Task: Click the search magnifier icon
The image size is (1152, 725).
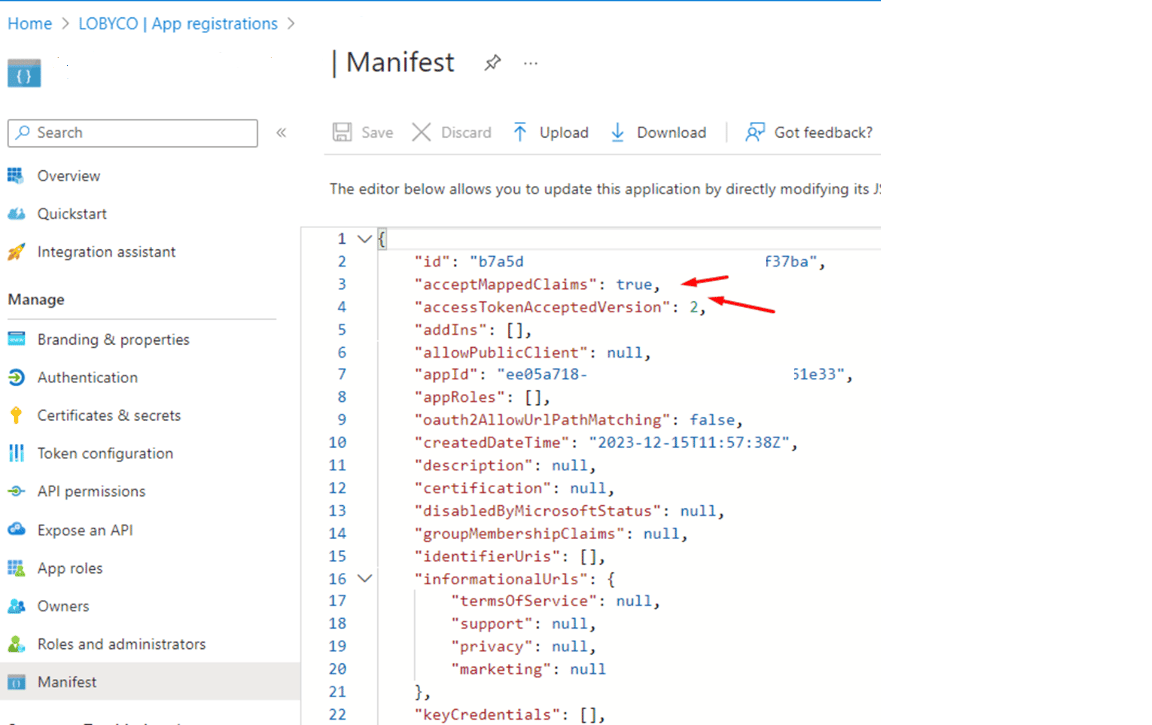Action: (23, 132)
